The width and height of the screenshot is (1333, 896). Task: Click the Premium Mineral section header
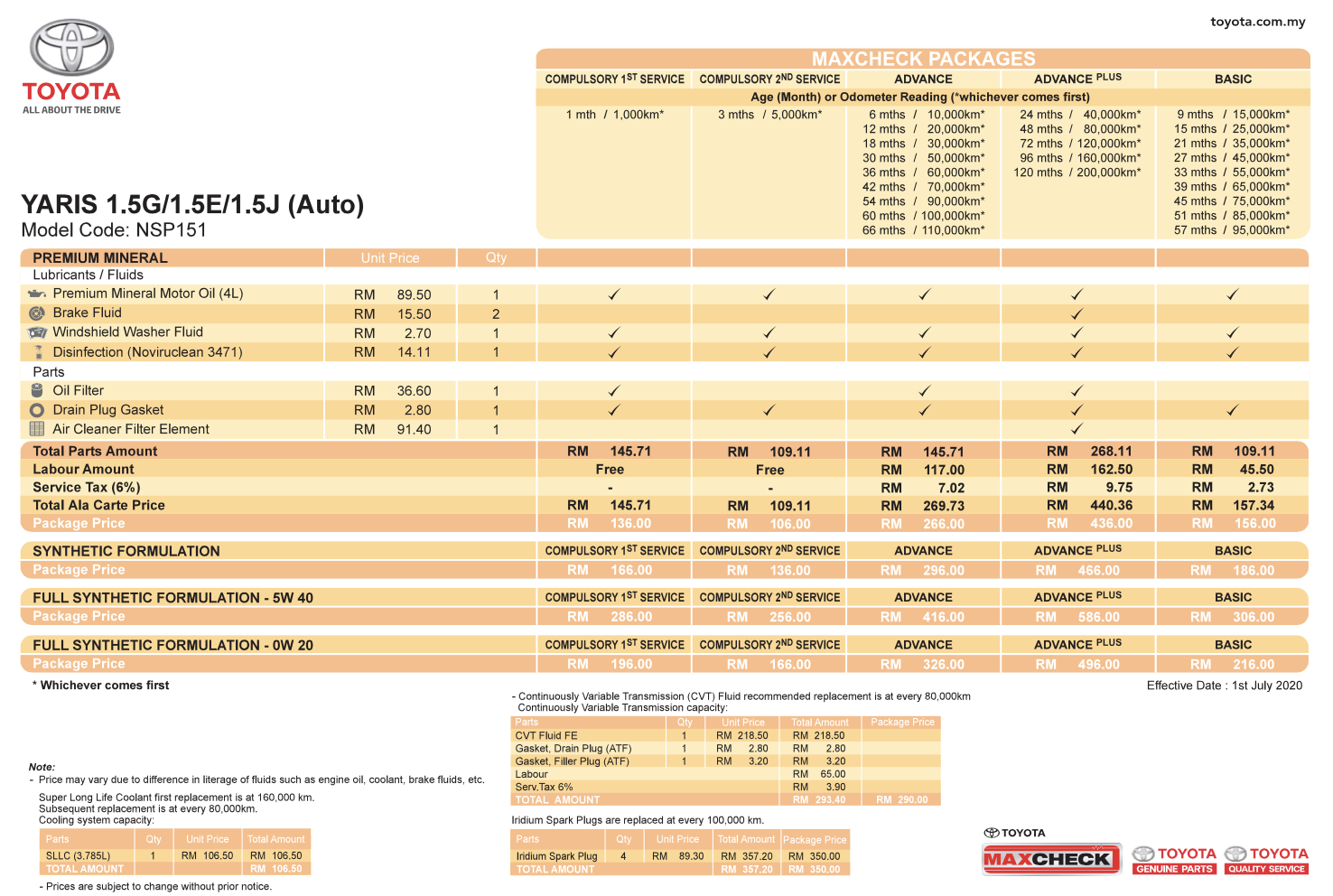click(100, 258)
